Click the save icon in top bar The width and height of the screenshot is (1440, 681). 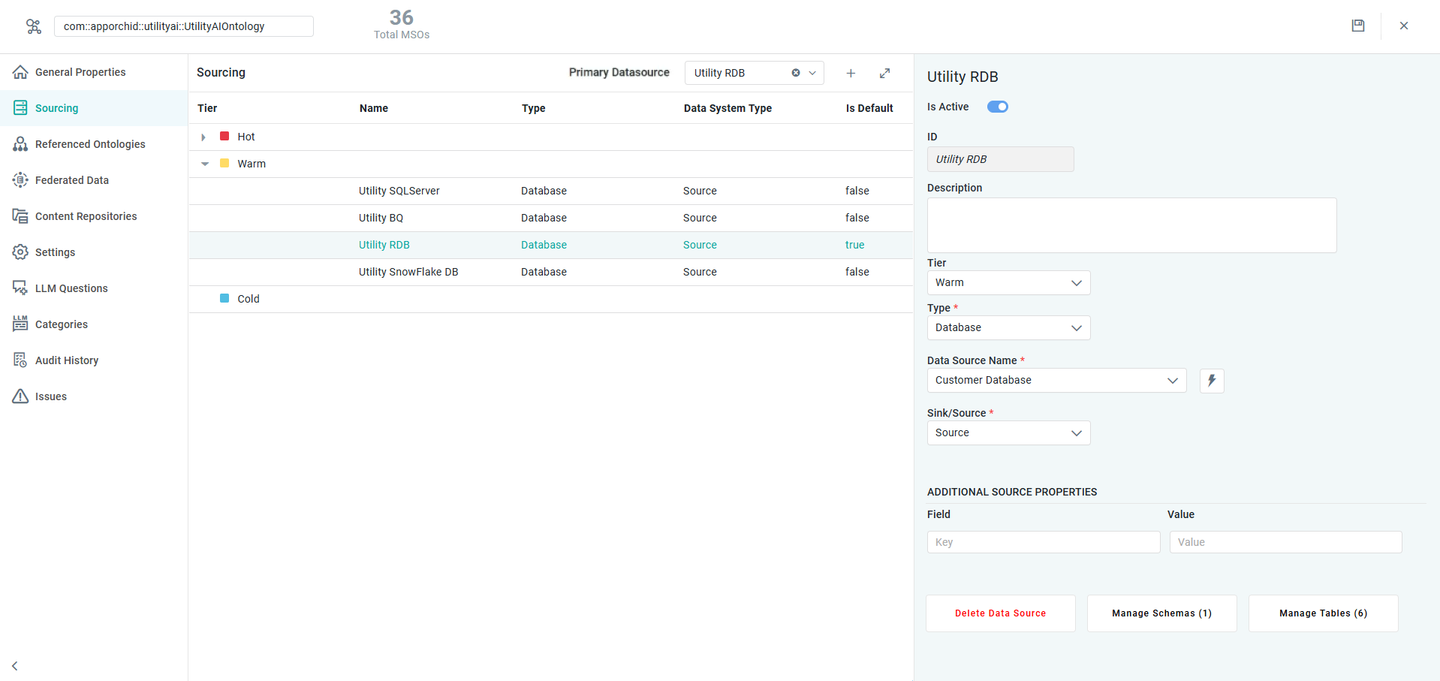[x=1358, y=26]
